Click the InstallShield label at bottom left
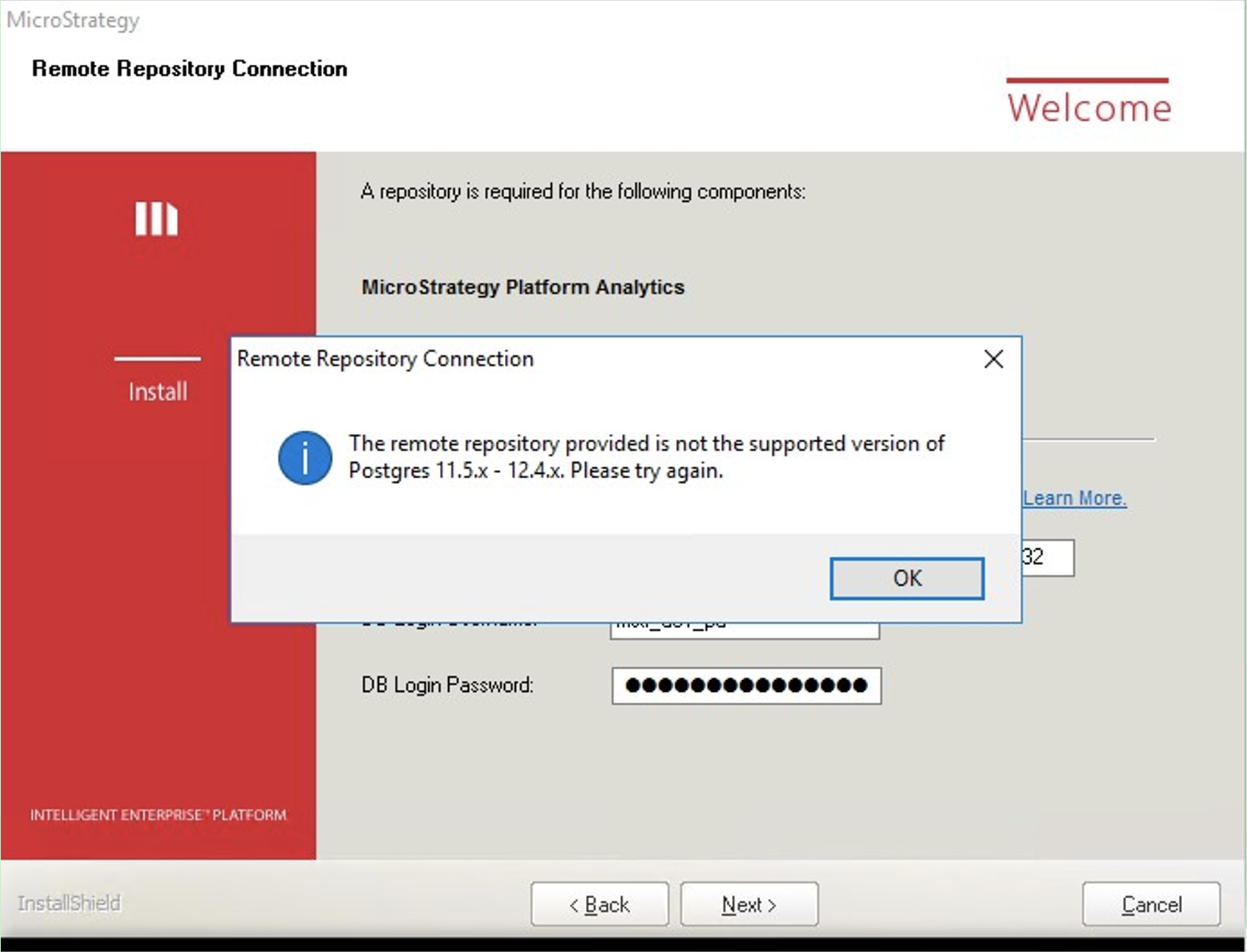The image size is (1247, 952). point(69,903)
